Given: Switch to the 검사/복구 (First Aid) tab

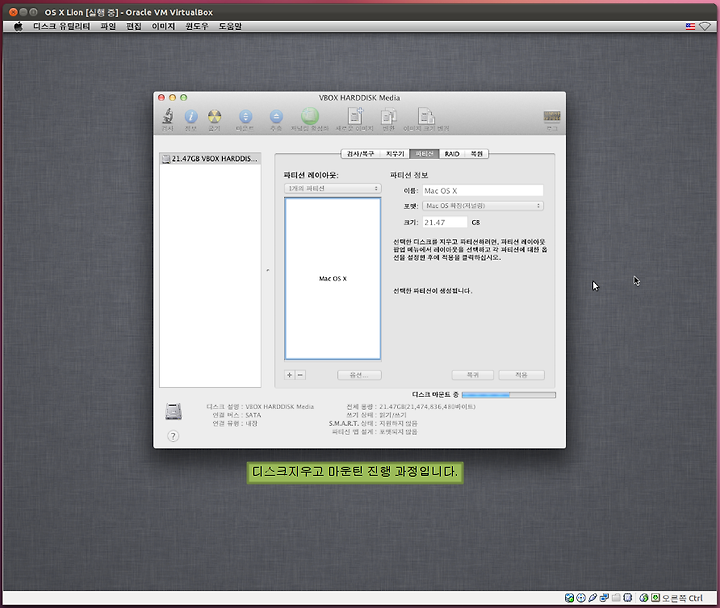Looking at the screenshot, I should [x=360, y=154].
